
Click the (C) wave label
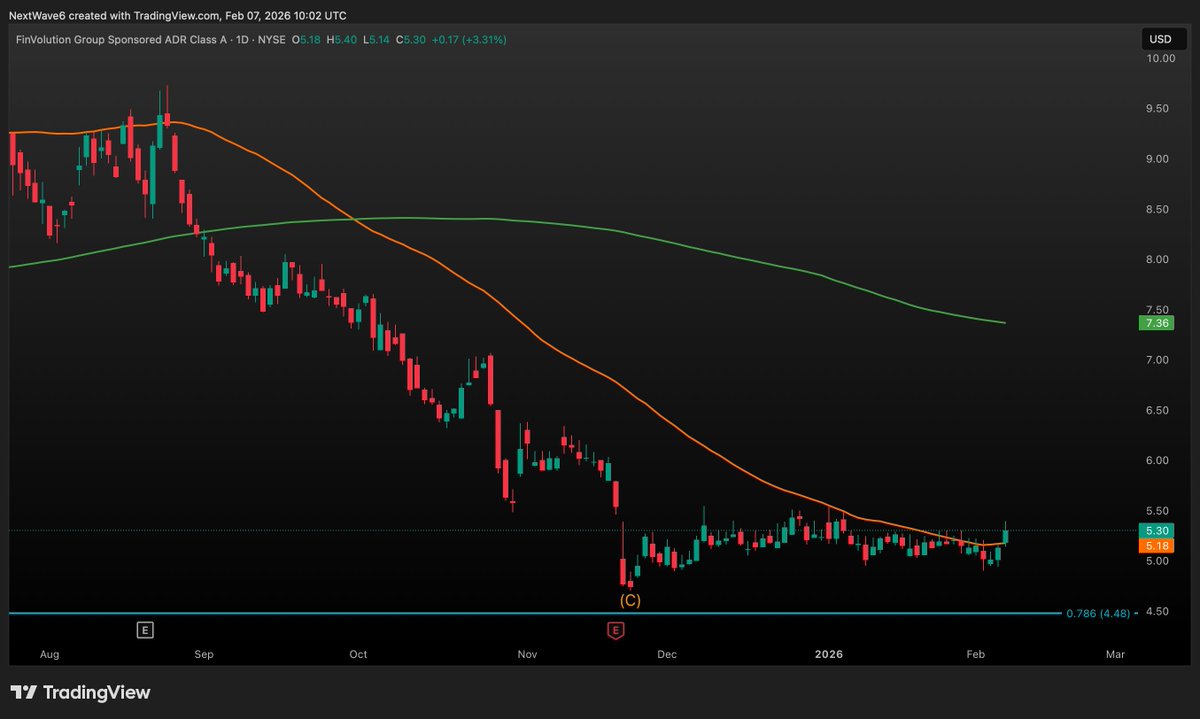coord(630,600)
